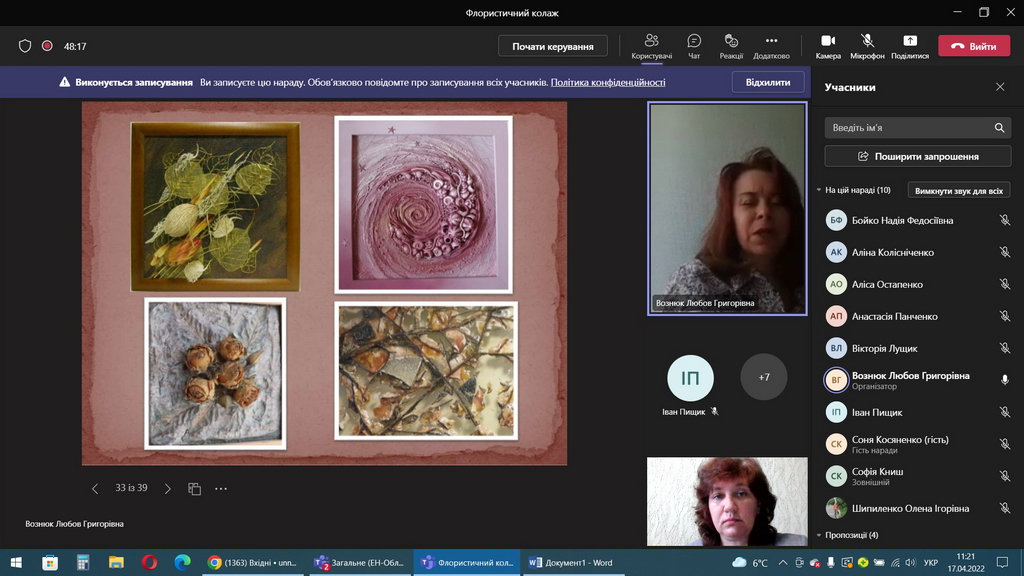Click the АП avatar of Анастасія Панченко
1024x576 pixels.
(836, 316)
